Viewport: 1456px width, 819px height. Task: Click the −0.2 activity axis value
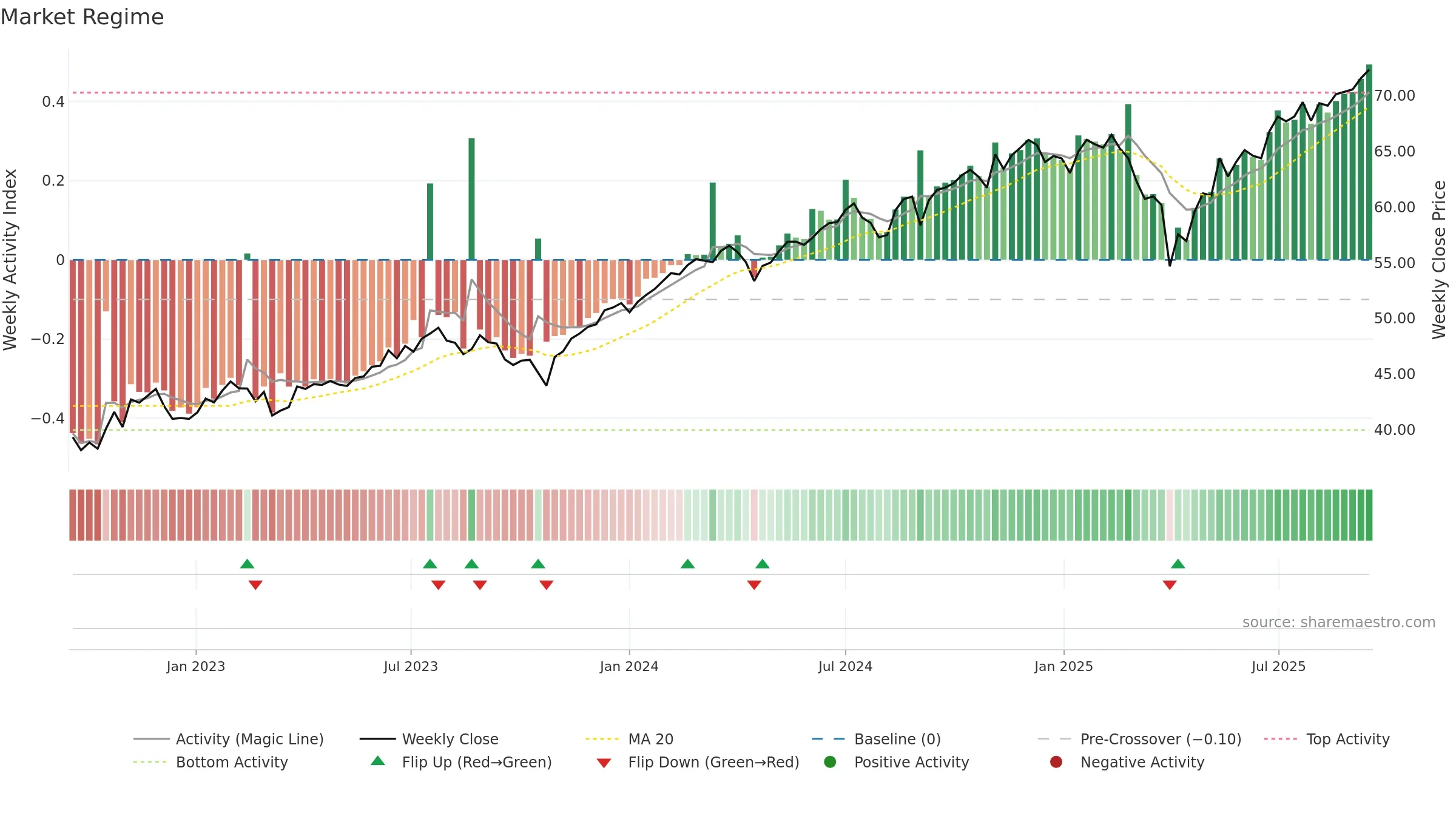point(48,339)
